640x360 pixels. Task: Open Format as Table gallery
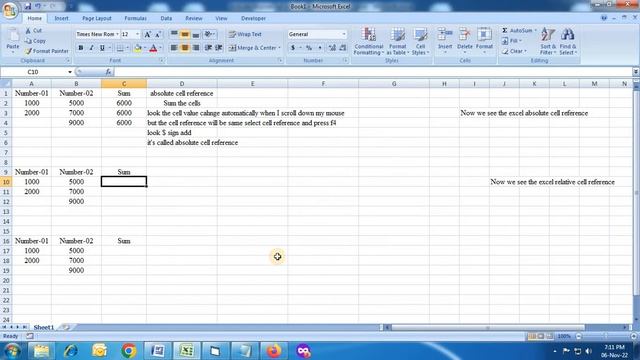click(x=397, y=41)
